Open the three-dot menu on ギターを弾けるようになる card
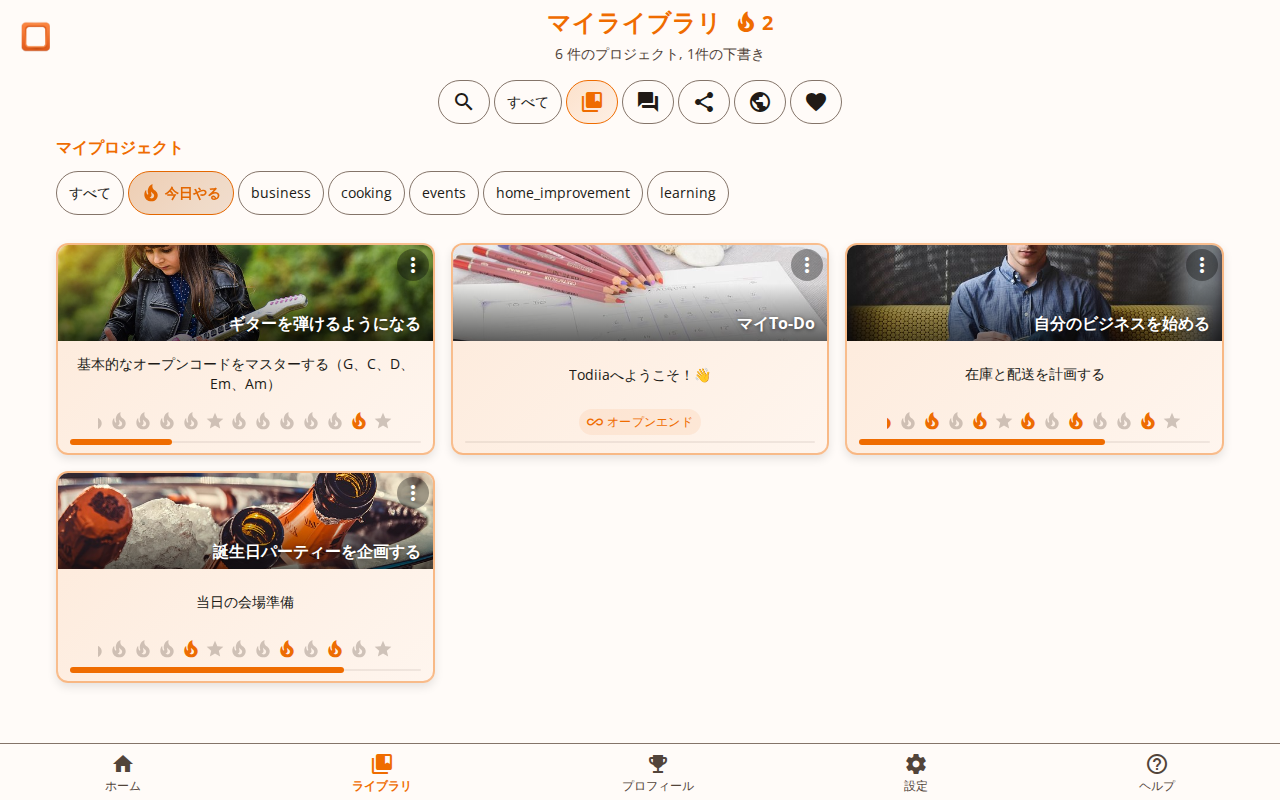This screenshot has height=800, width=1280. [413, 265]
